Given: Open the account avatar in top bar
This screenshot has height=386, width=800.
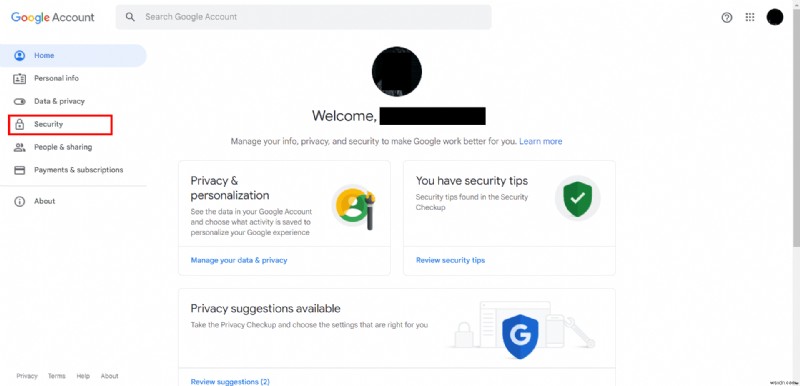Looking at the screenshot, I should tap(774, 17).
